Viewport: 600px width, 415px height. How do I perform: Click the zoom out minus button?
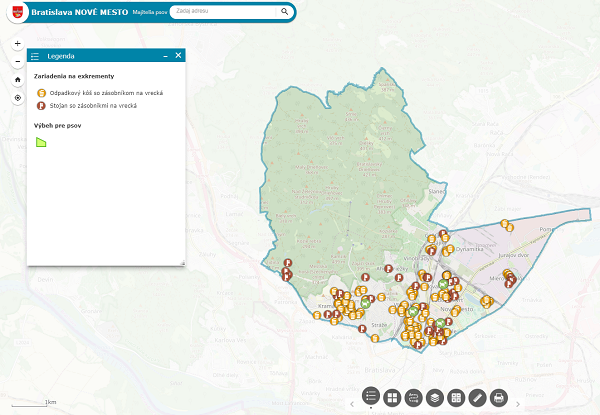pos(18,61)
